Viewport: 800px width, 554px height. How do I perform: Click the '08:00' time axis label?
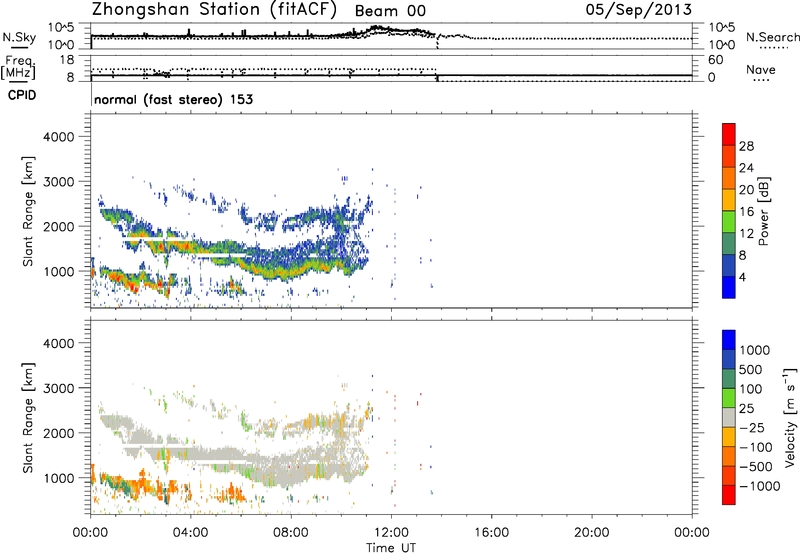[291, 533]
